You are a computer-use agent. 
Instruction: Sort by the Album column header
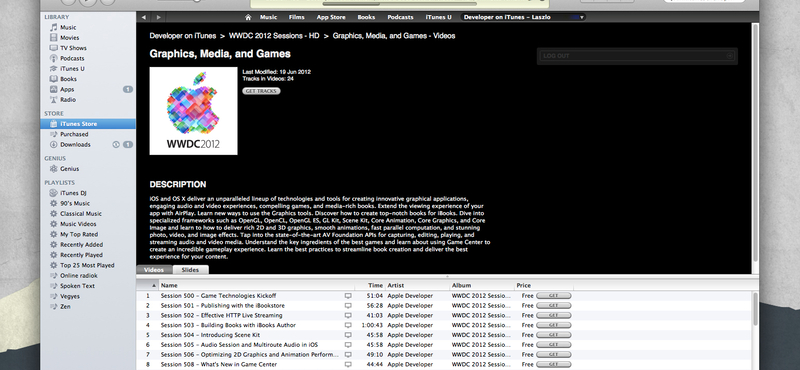pos(482,286)
